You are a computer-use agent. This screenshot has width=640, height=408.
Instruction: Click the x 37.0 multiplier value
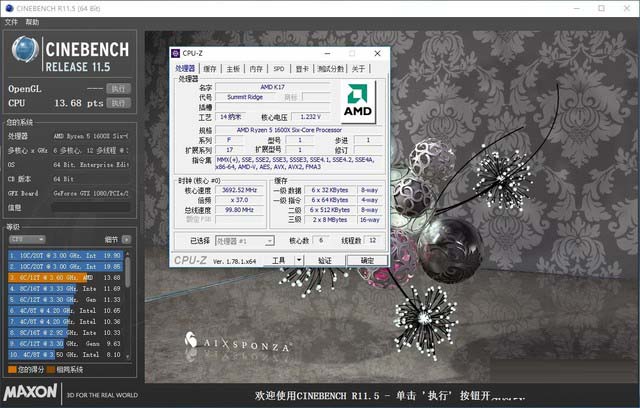coord(239,200)
